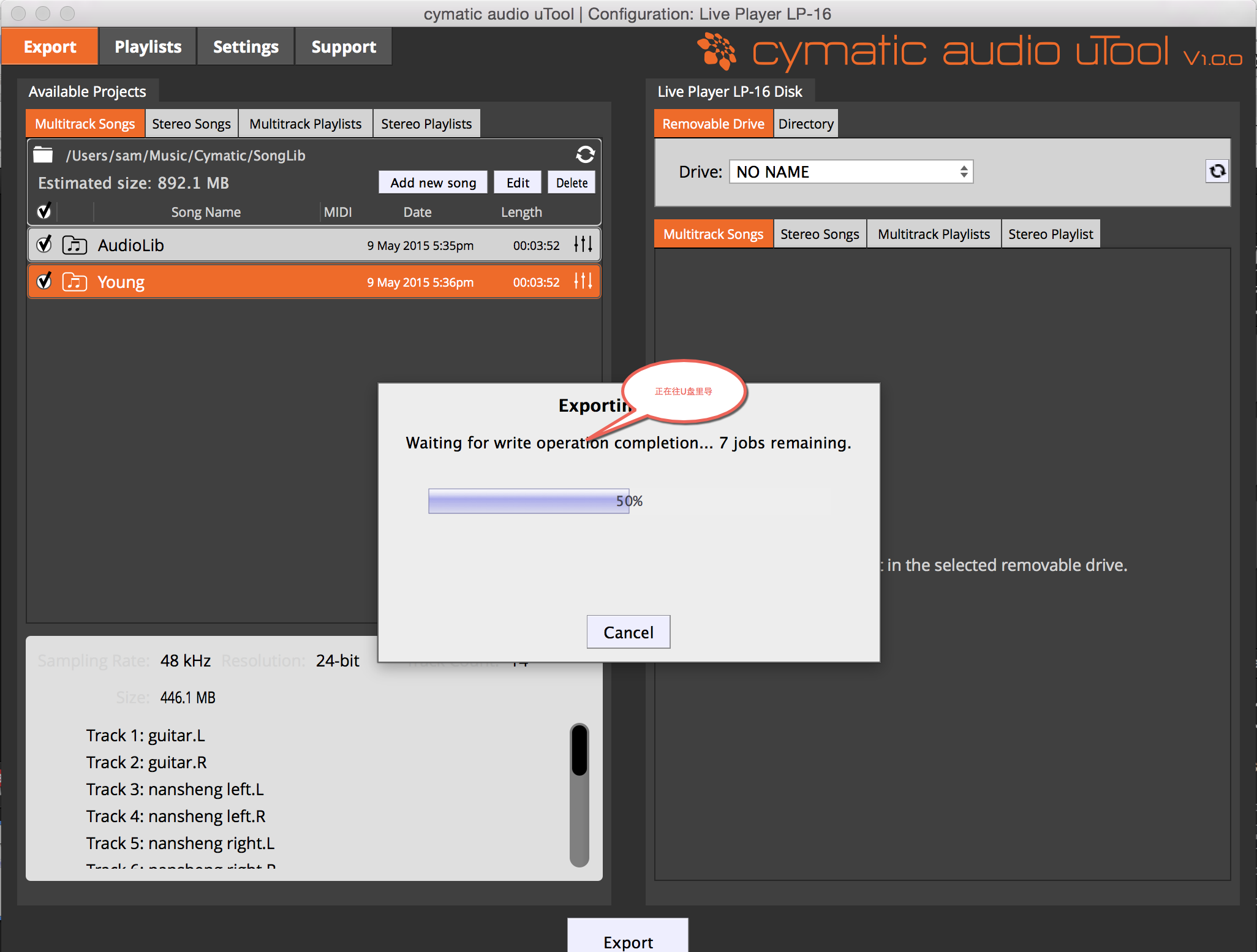This screenshot has height=952, width=1257.
Task: Click the track list scrollbar thumb
Action: [579, 750]
